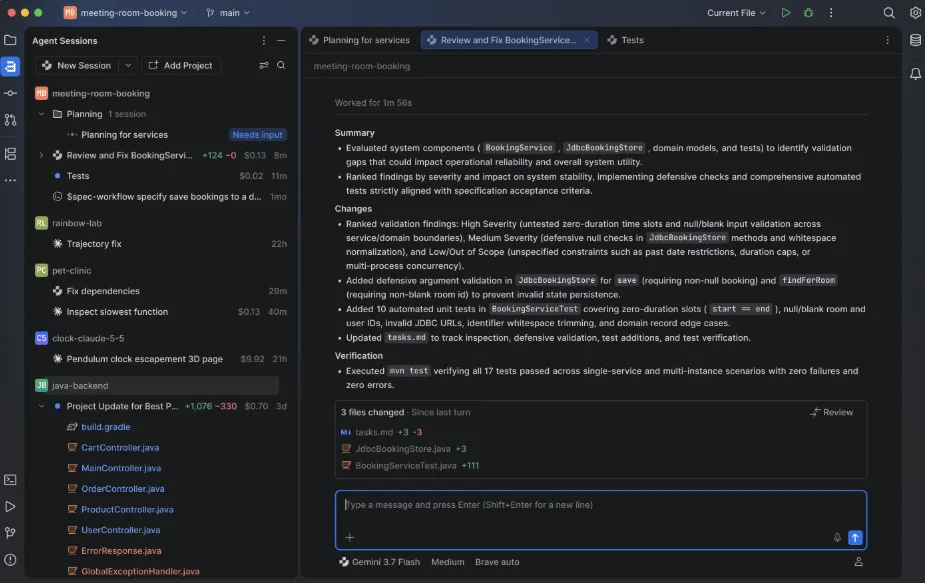Image resolution: width=925 pixels, height=583 pixels.
Task: Open the Terminal tool window
Action: coord(10,480)
